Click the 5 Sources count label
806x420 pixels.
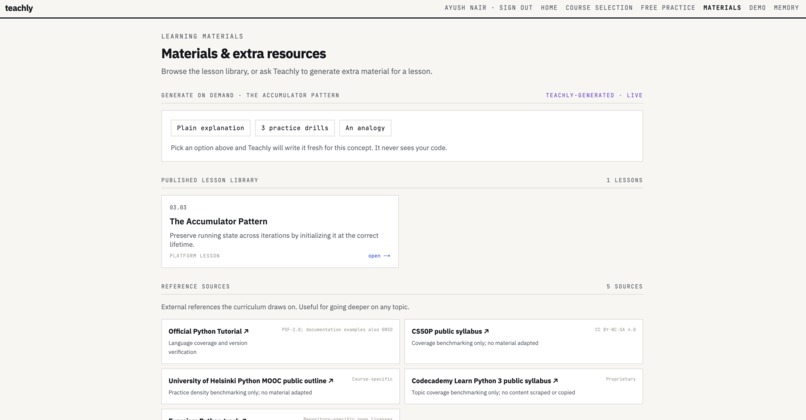(624, 287)
